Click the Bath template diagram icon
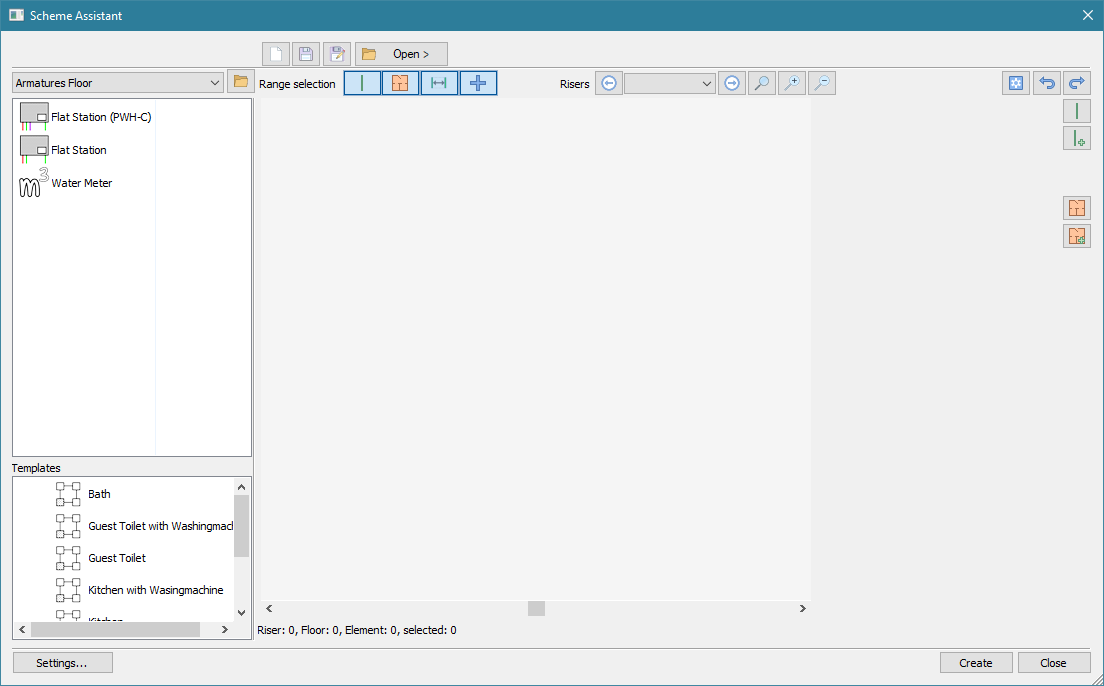 pos(68,494)
